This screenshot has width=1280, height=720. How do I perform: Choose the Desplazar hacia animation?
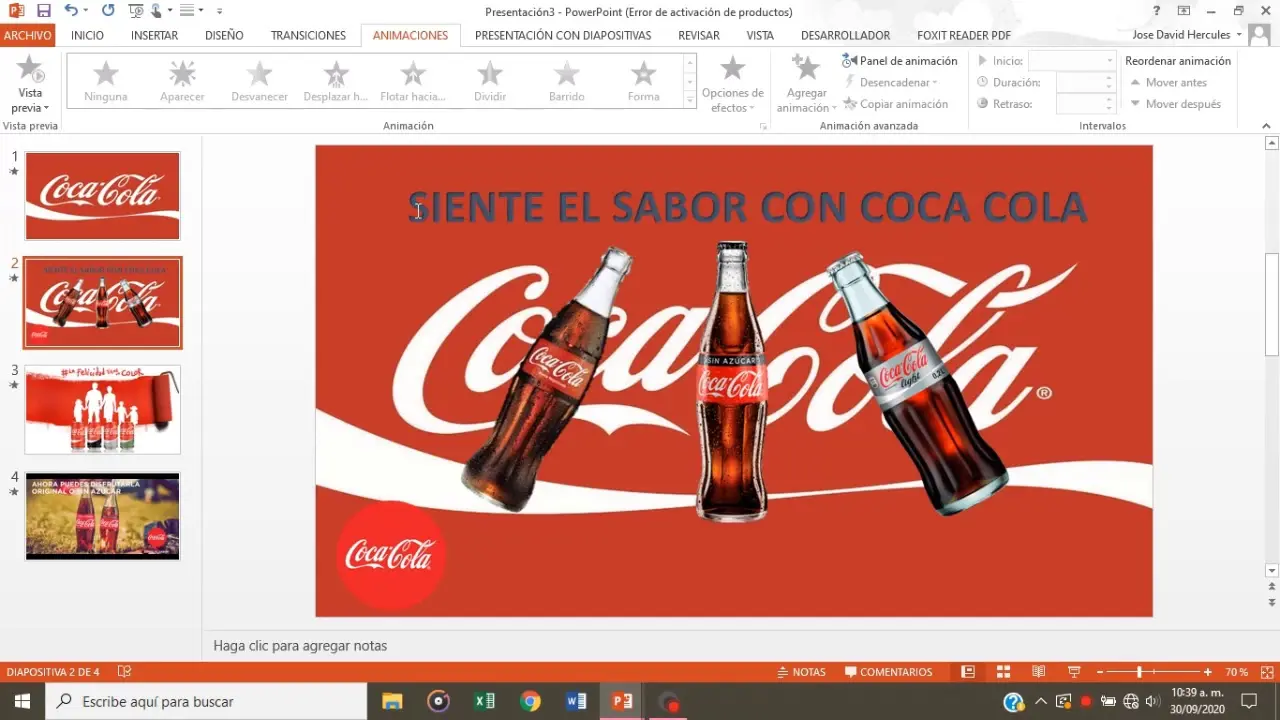[x=336, y=81]
